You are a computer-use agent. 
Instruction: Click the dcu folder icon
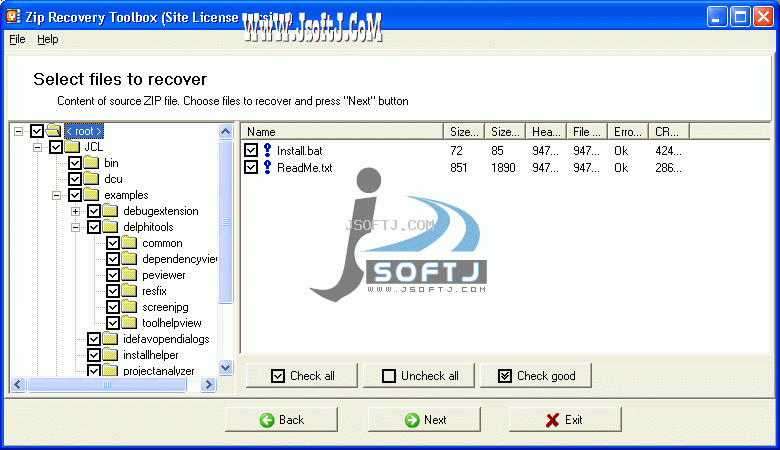tap(92, 179)
